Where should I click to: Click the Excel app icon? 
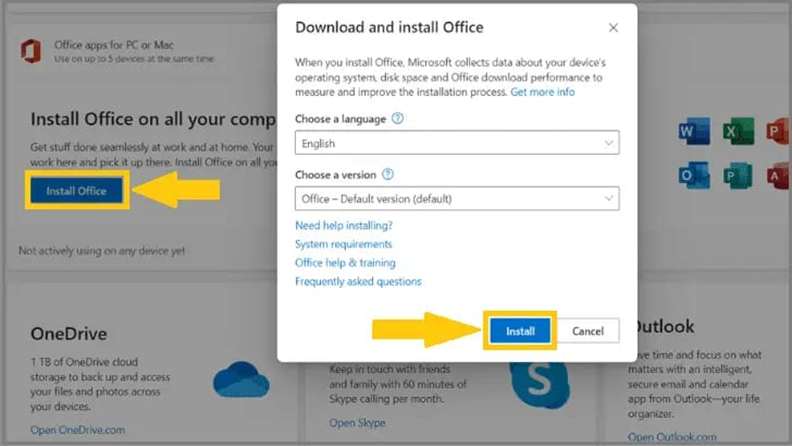coord(738,131)
